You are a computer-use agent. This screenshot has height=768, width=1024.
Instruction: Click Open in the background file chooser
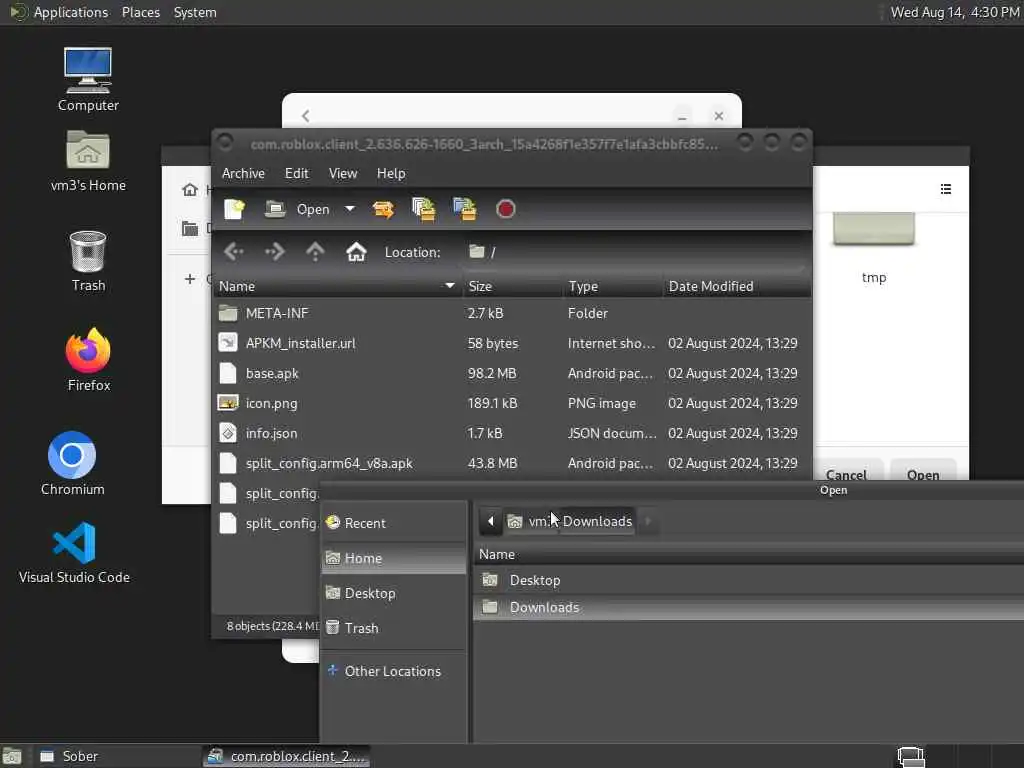(923, 472)
